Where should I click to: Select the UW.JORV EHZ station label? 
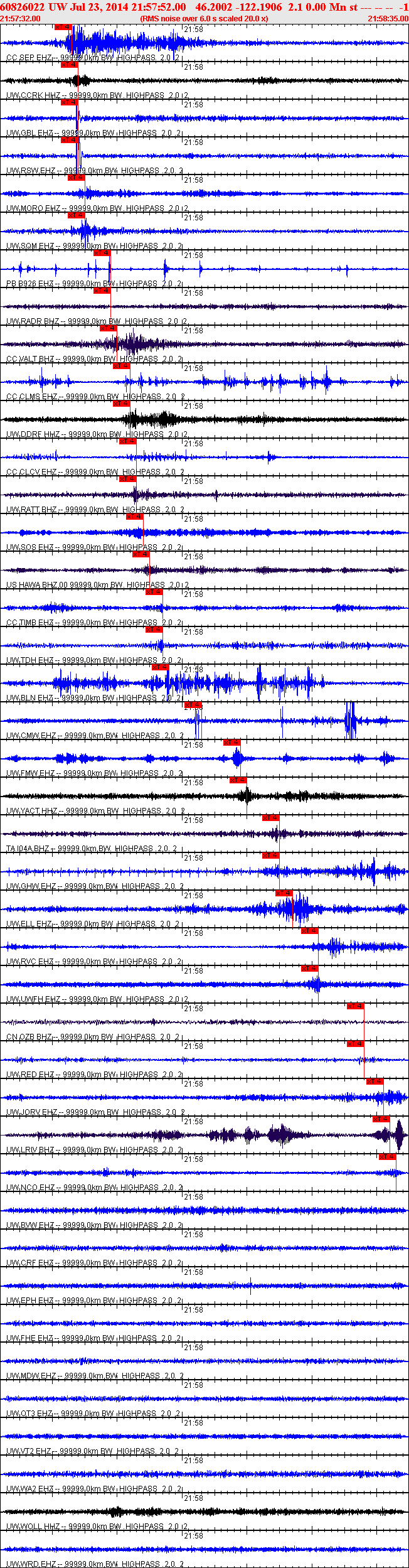[32, 1112]
